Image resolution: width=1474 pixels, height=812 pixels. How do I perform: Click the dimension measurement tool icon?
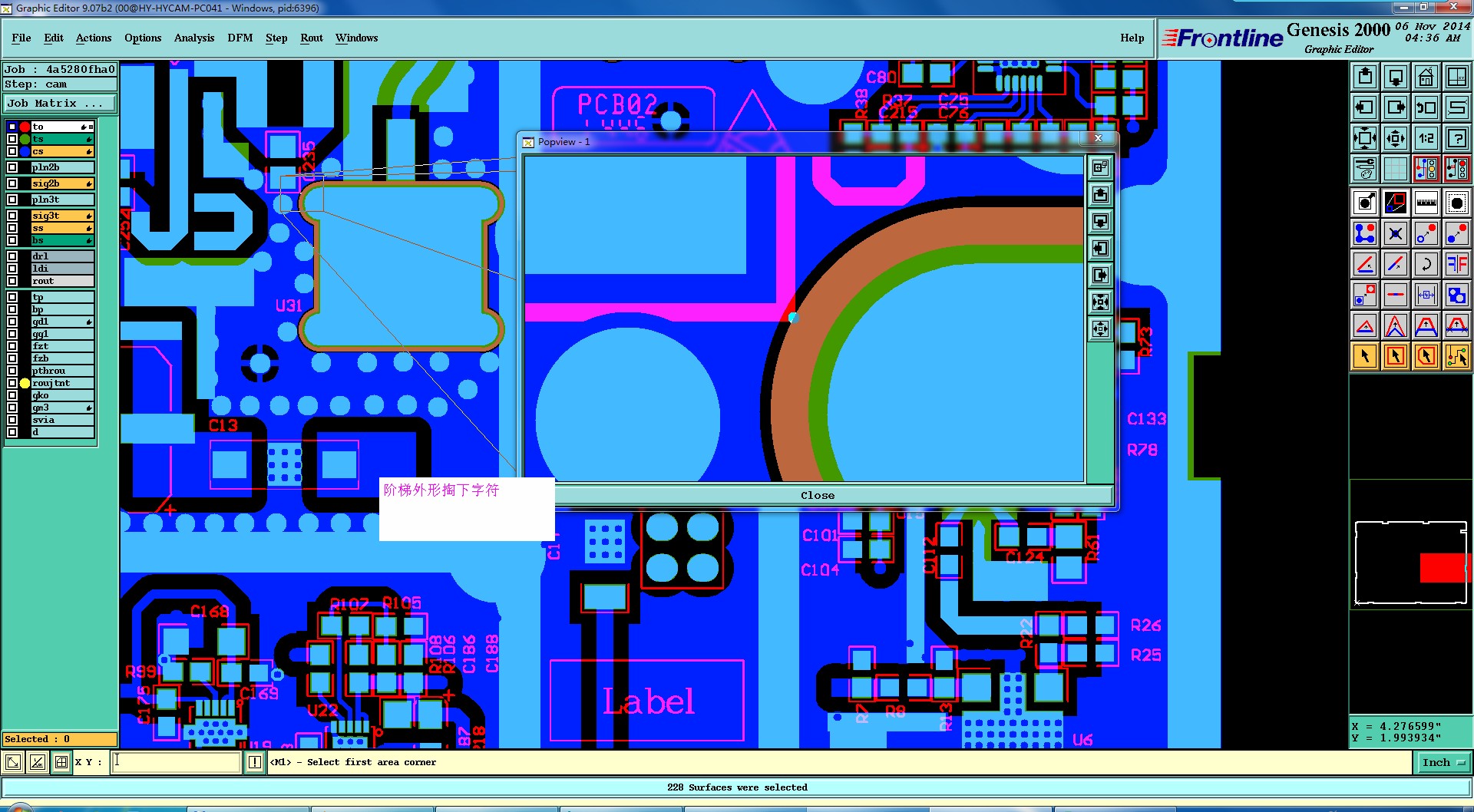(1426, 295)
